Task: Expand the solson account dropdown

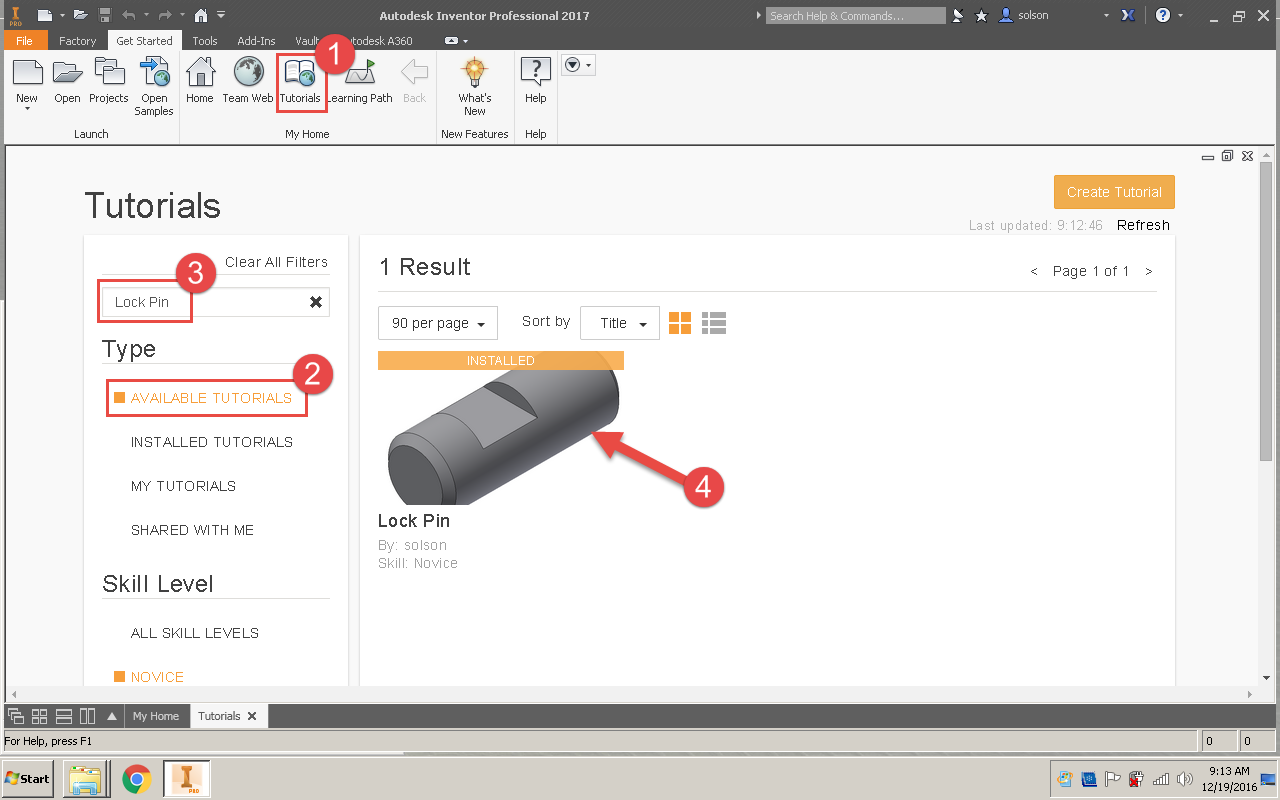Action: tap(1105, 16)
